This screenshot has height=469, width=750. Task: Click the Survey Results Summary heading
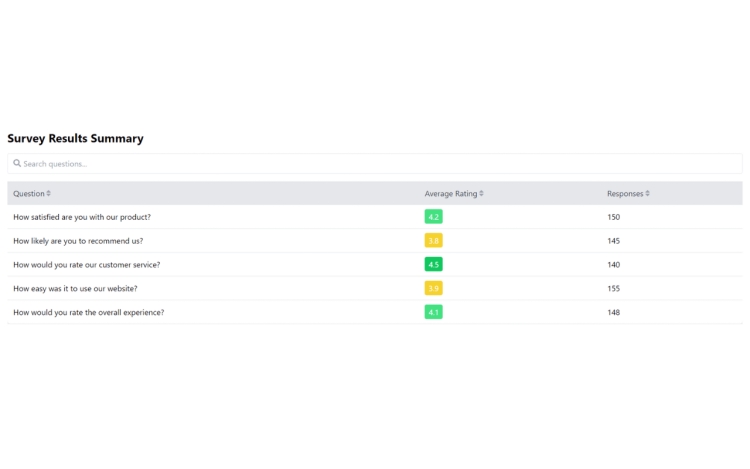(75, 139)
